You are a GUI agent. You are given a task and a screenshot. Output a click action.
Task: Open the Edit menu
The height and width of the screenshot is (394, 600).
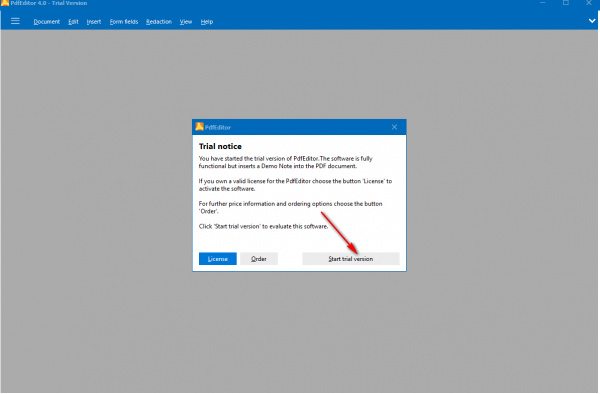click(73, 22)
